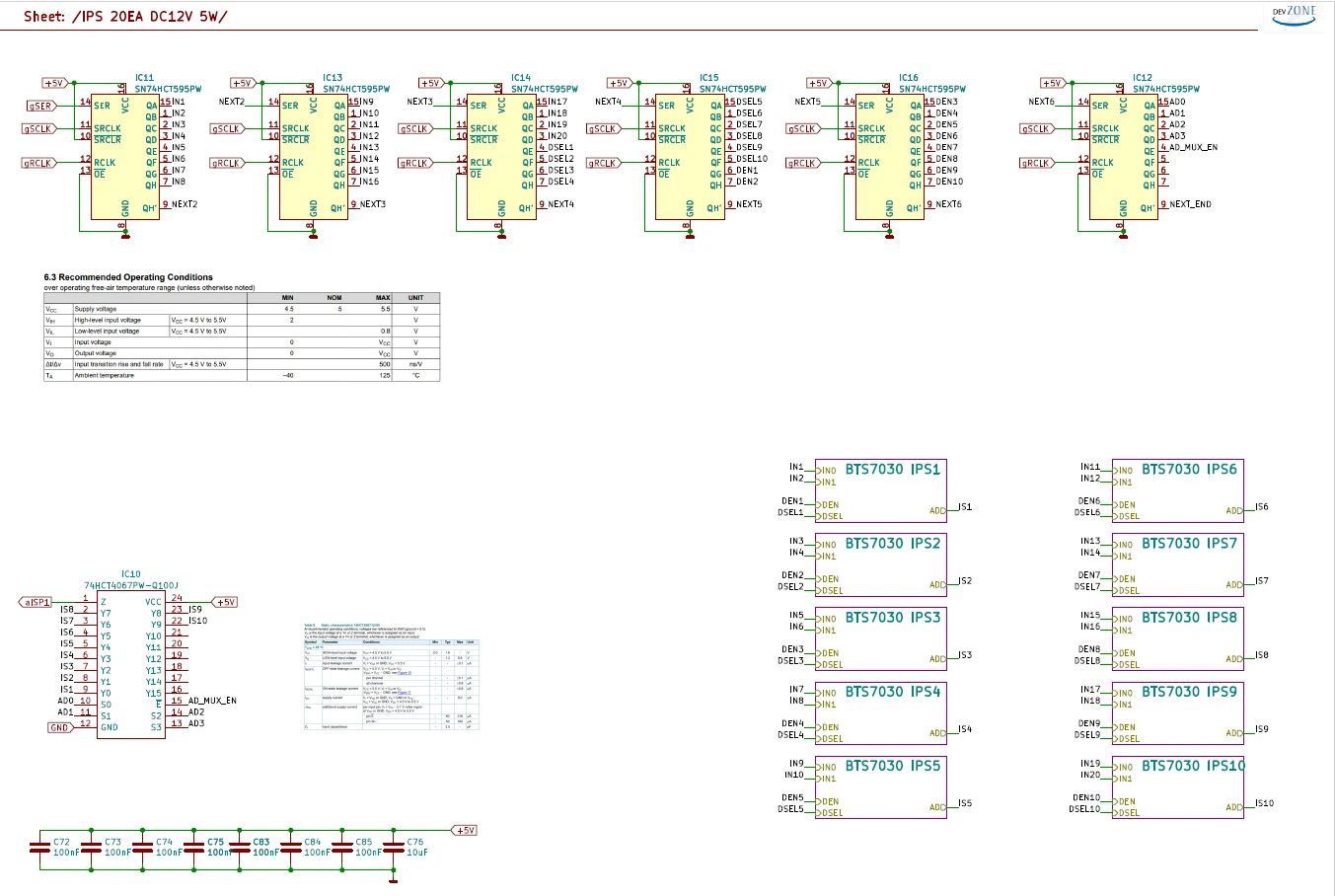Click the gSCLK global label feeding IC11
1335x896 pixels.
39,128
